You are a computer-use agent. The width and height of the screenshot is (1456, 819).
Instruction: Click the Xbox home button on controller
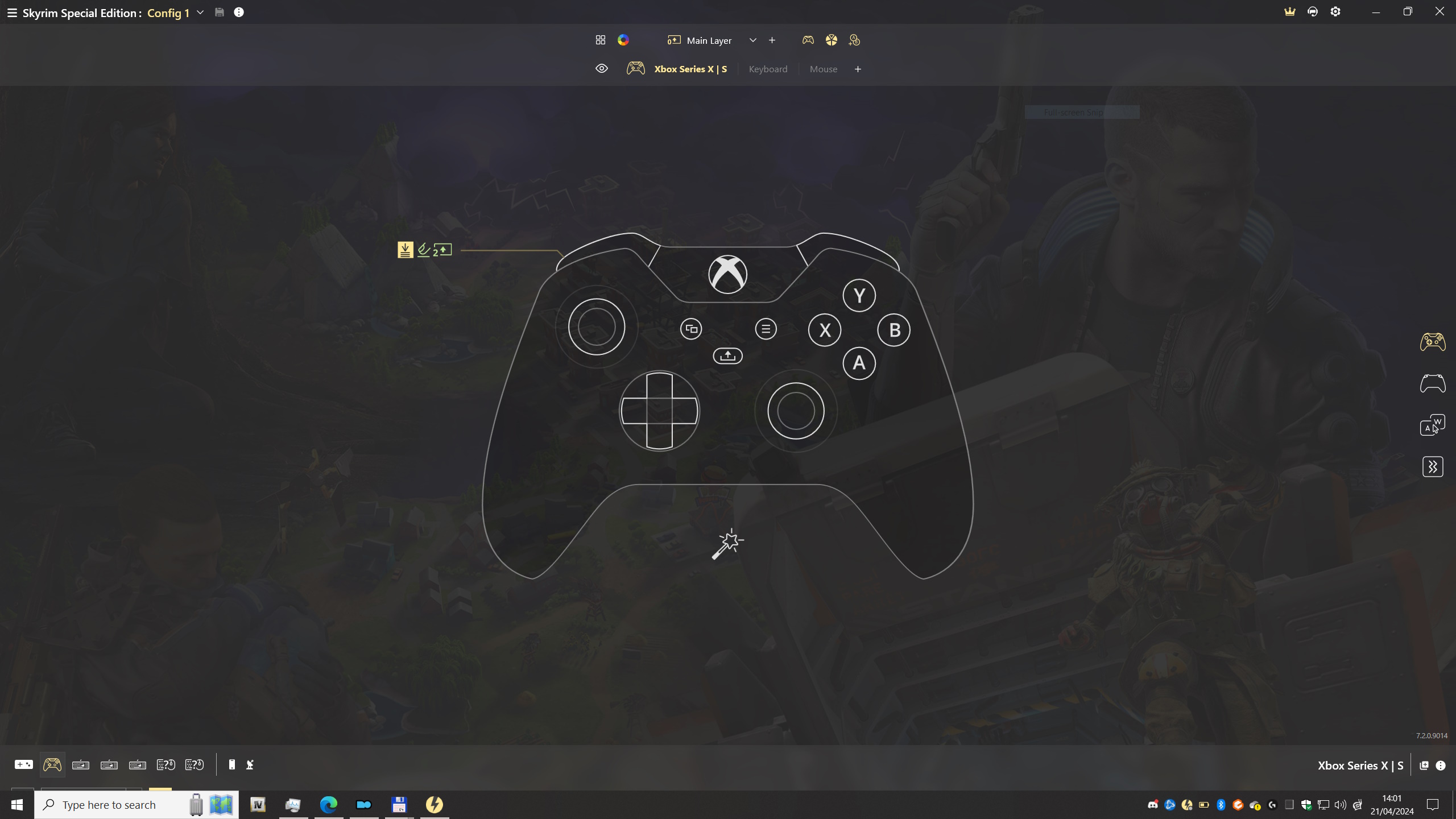tap(727, 275)
